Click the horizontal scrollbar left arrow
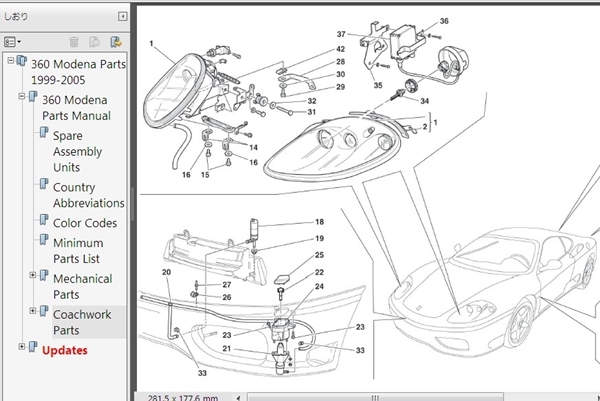The height and width of the screenshot is (401, 600). [x=238, y=398]
